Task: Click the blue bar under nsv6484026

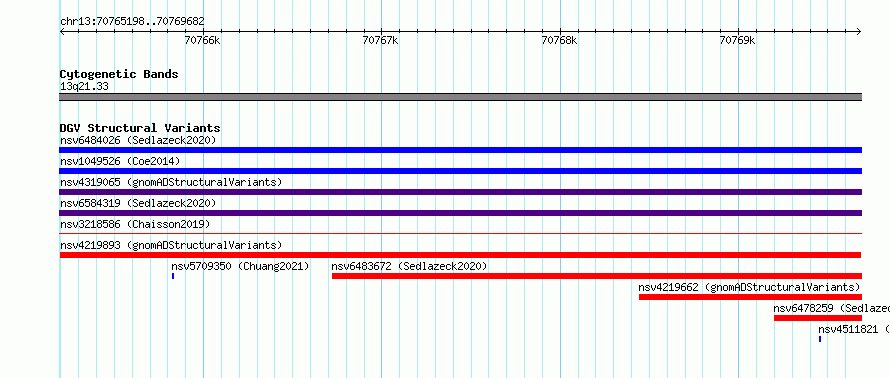Action: pos(460,150)
